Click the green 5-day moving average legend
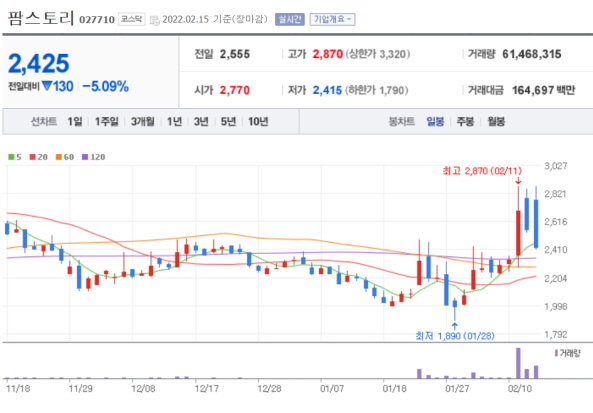The image size is (593, 413). tap(15, 157)
